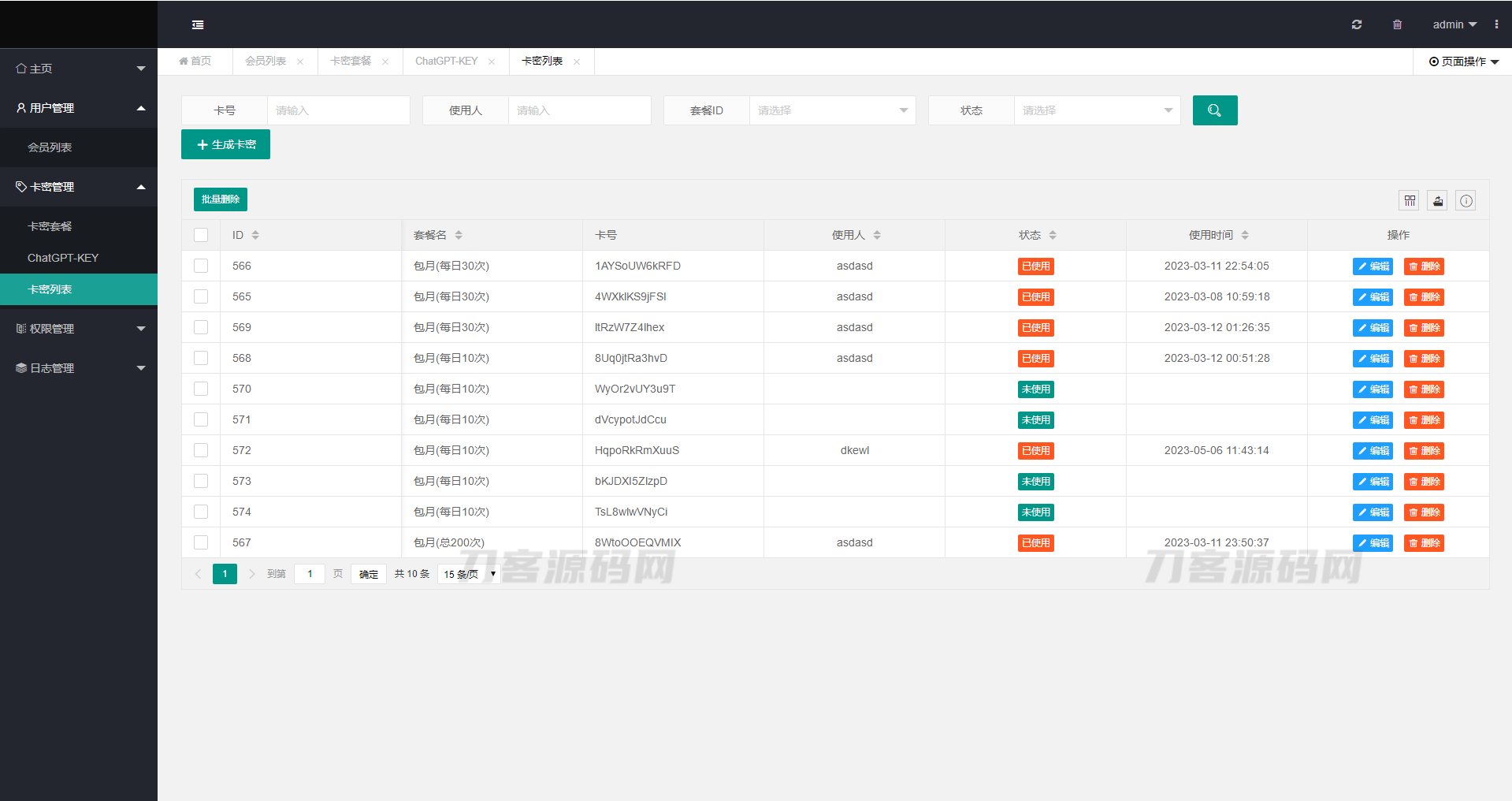Open the 套餐ID dropdown
The width and height of the screenshot is (1512, 801).
pyautogui.click(x=831, y=110)
